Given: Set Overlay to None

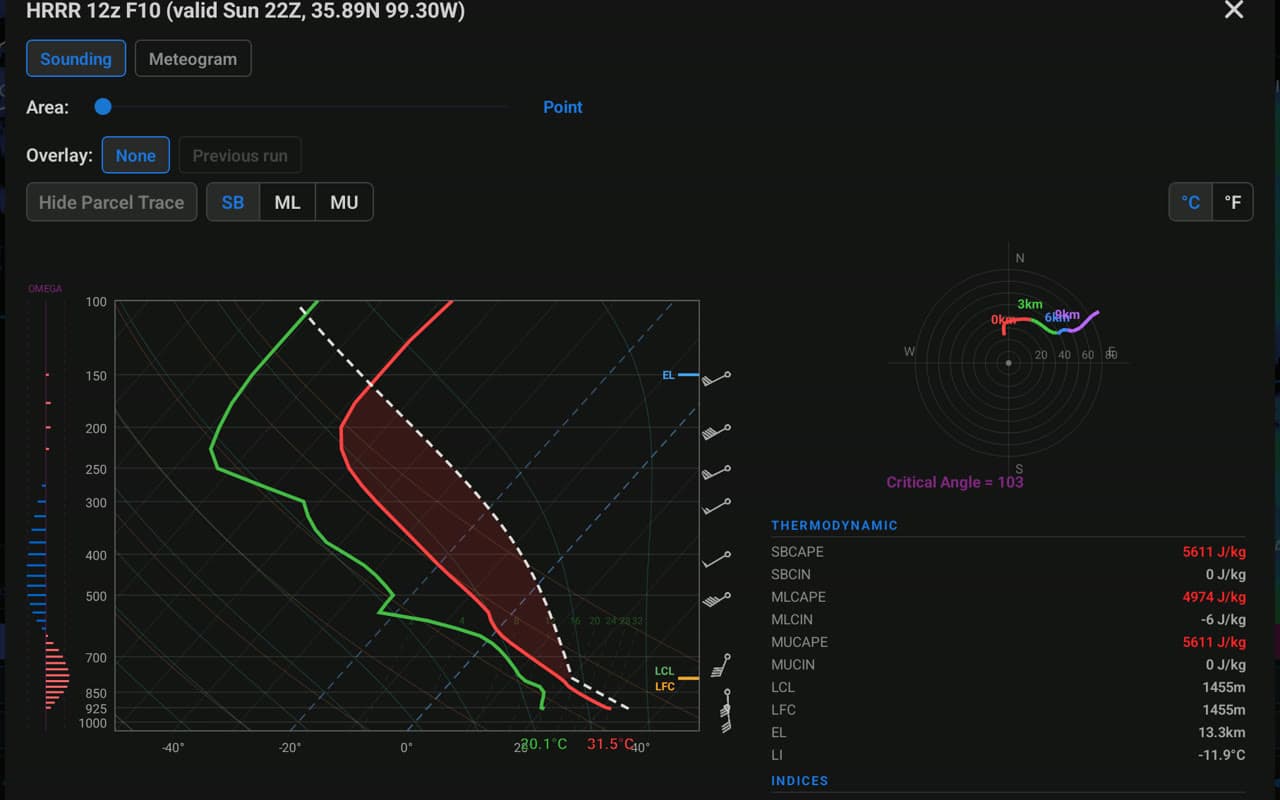Looking at the screenshot, I should [135, 155].
